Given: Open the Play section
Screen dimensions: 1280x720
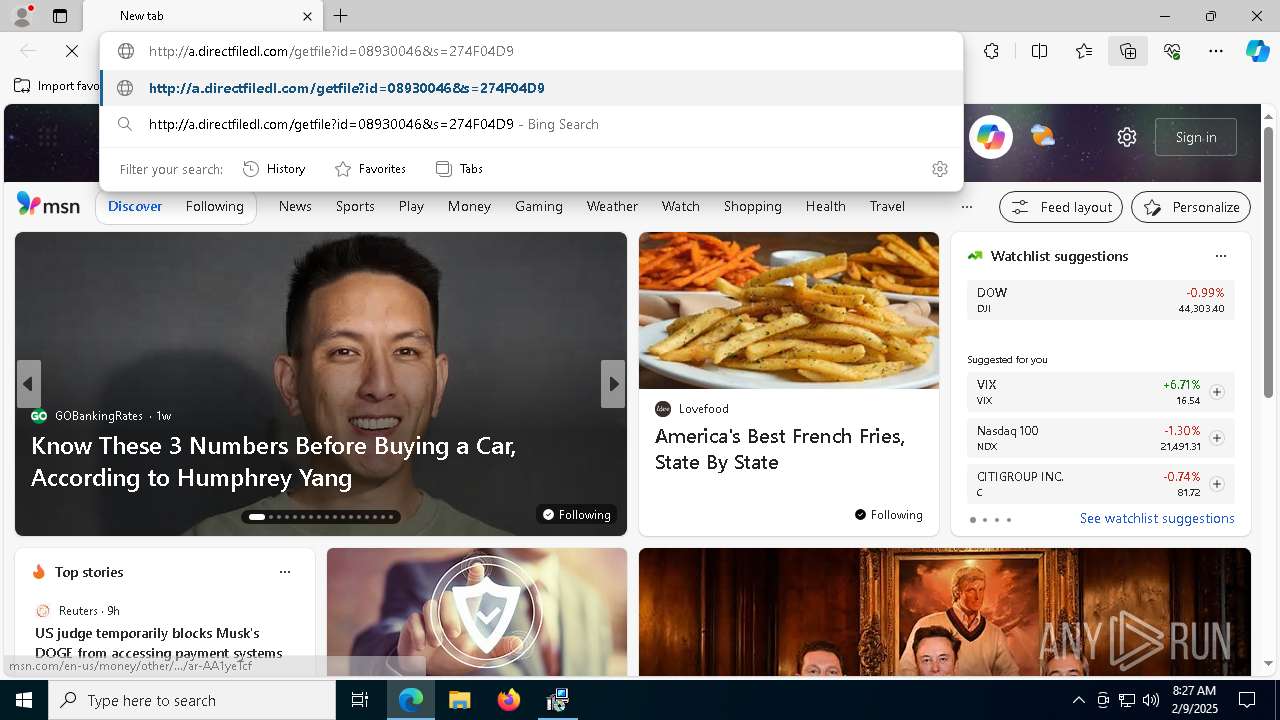Looking at the screenshot, I should (x=411, y=206).
